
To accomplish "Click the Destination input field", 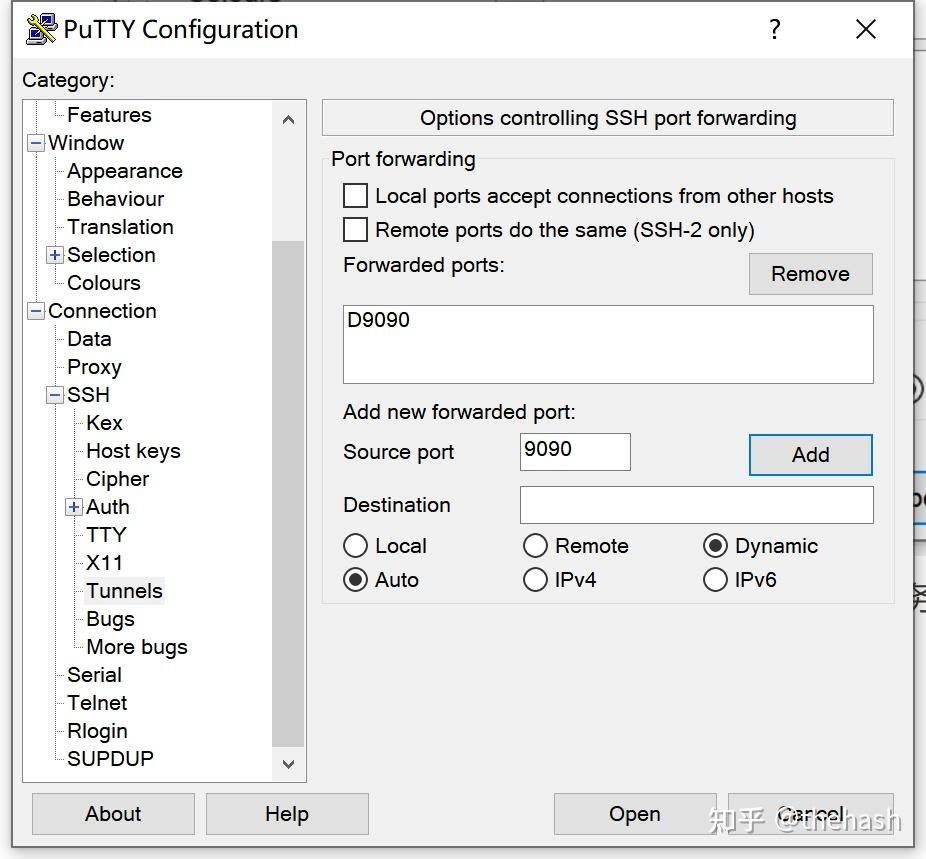I will coord(697,505).
